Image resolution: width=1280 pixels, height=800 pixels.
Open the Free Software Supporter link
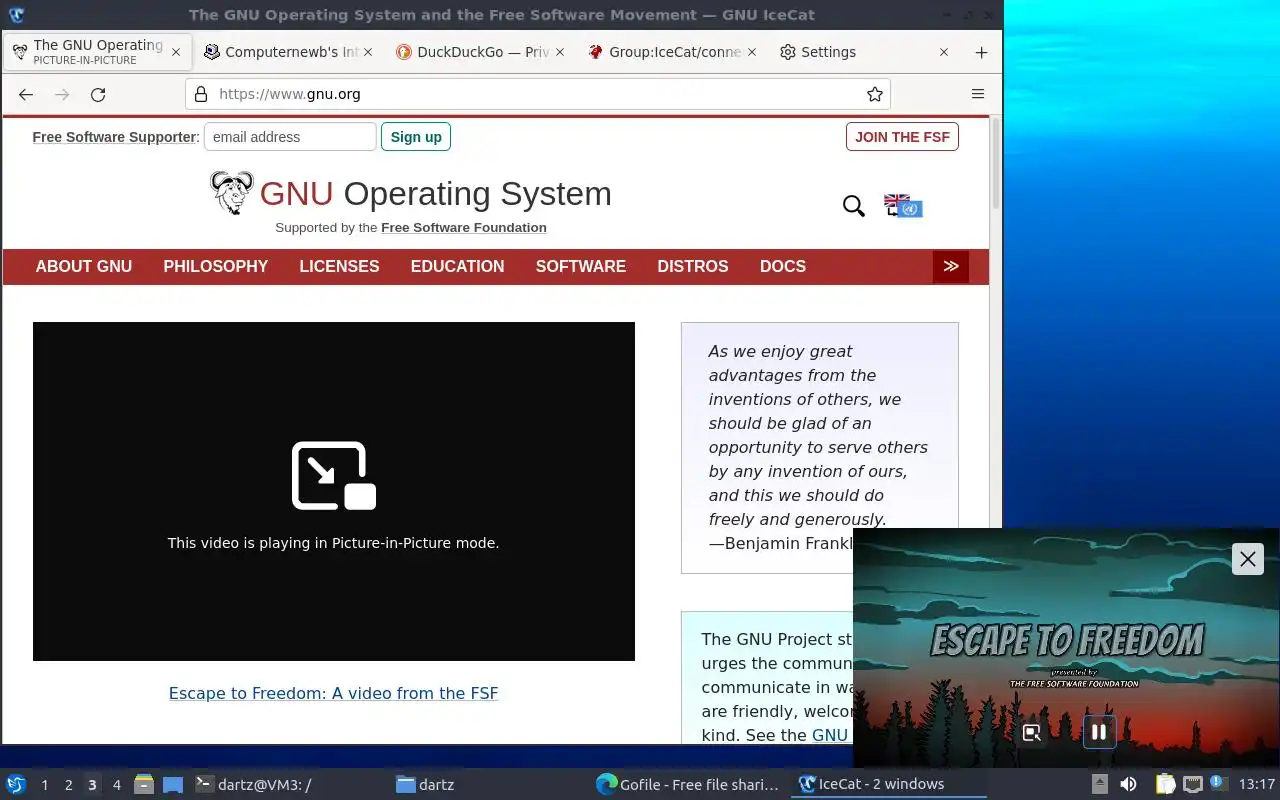(x=114, y=137)
